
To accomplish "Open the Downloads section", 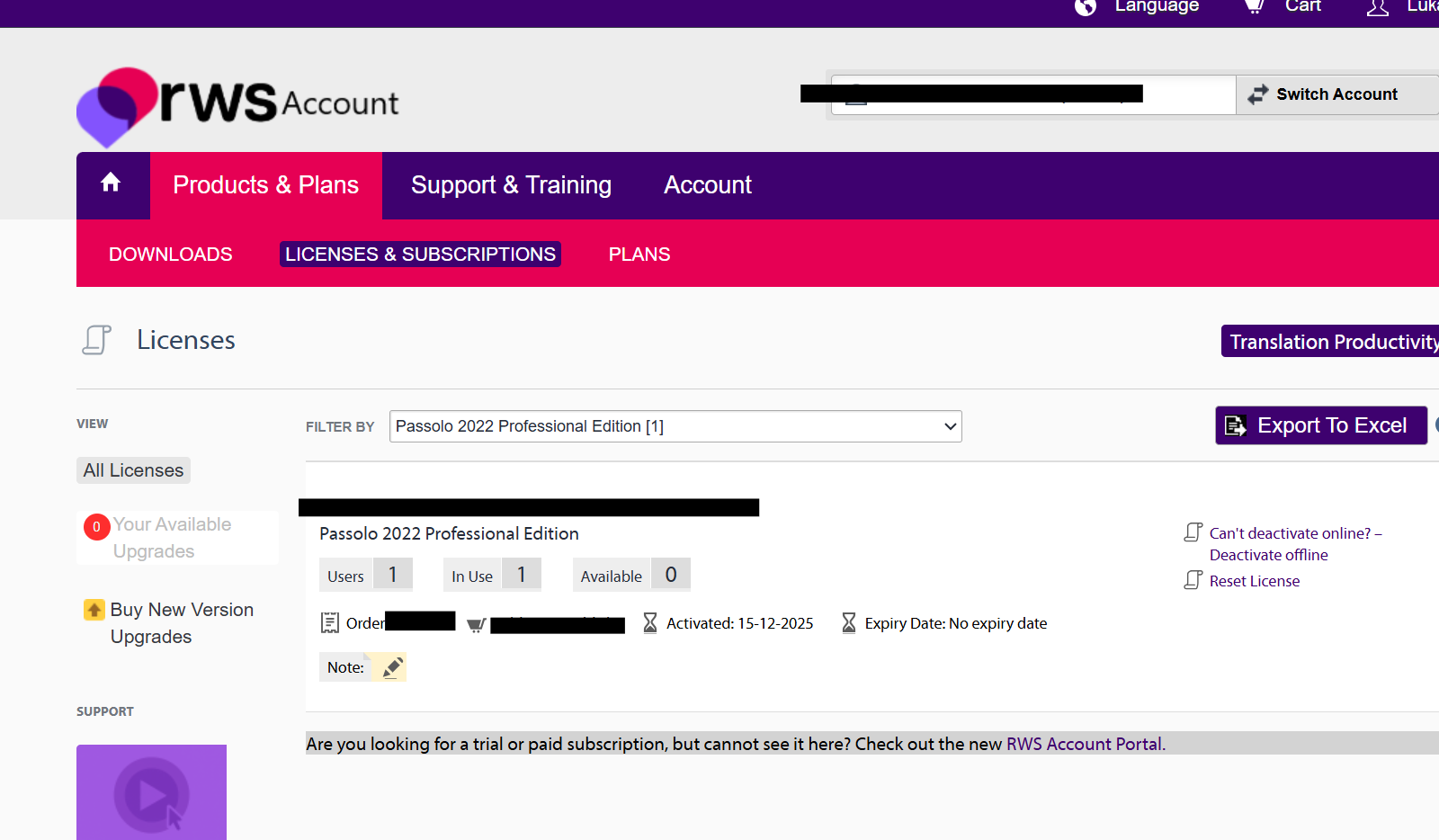I will [170, 254].
